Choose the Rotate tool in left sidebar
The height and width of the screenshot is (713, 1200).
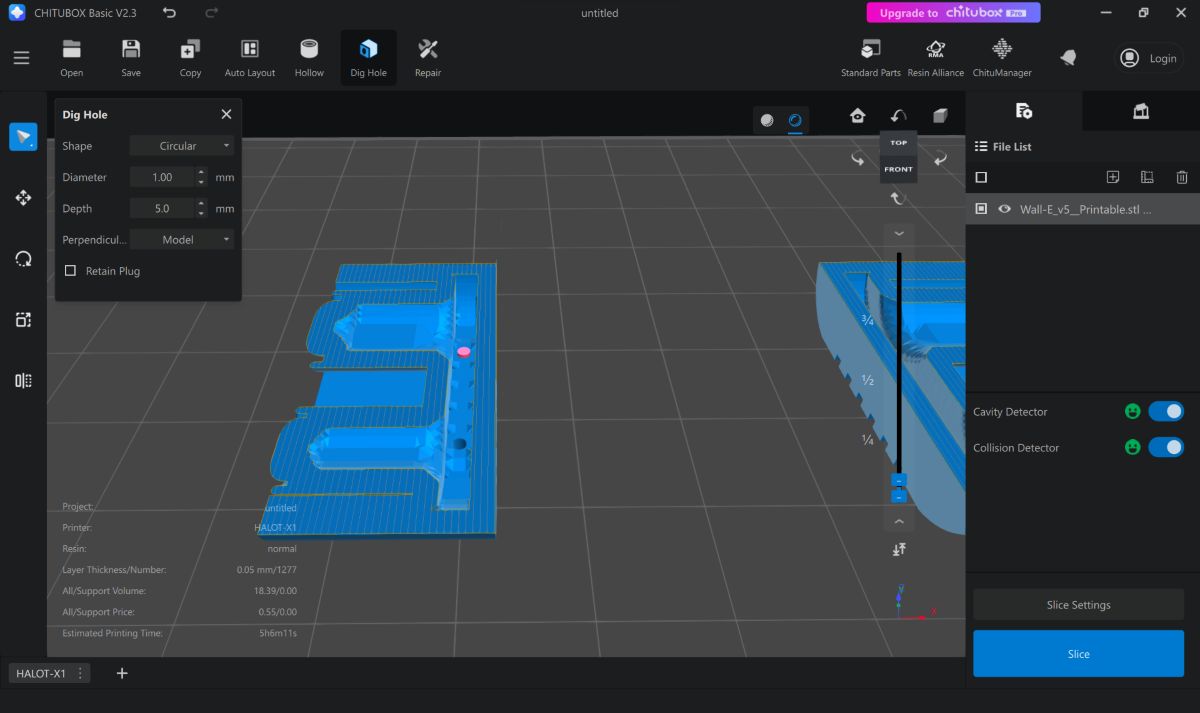tap(23, 259)
